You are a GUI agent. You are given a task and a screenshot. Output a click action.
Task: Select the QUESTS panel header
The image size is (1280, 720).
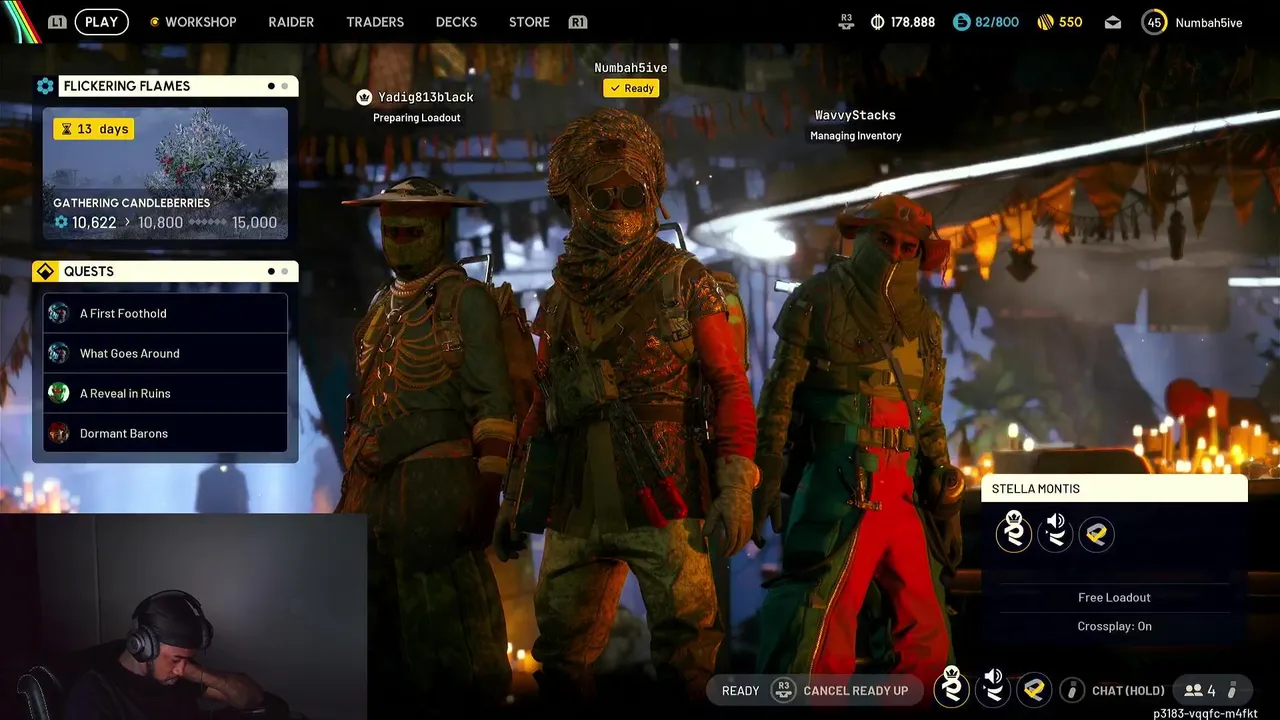pyautogui.click(x=178, y=271)
